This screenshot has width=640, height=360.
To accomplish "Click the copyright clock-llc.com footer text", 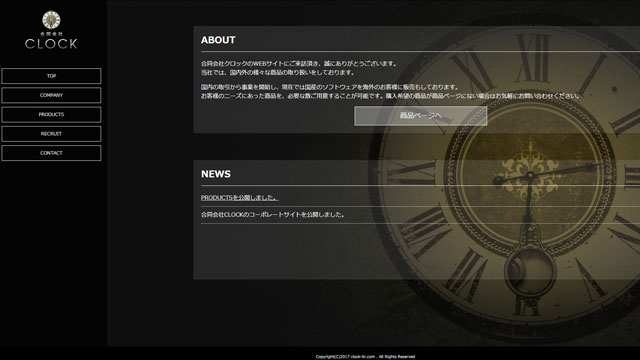I will pyautogui.click(x=365, y=356).
